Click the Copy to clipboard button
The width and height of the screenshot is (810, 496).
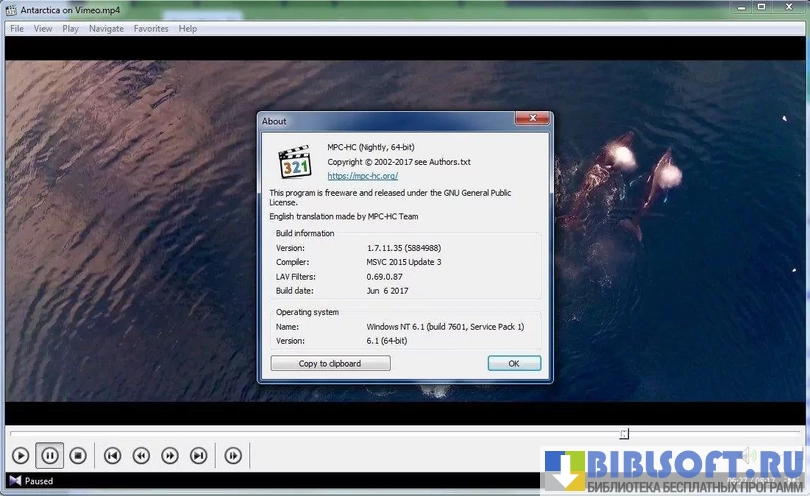click(330, 364)
